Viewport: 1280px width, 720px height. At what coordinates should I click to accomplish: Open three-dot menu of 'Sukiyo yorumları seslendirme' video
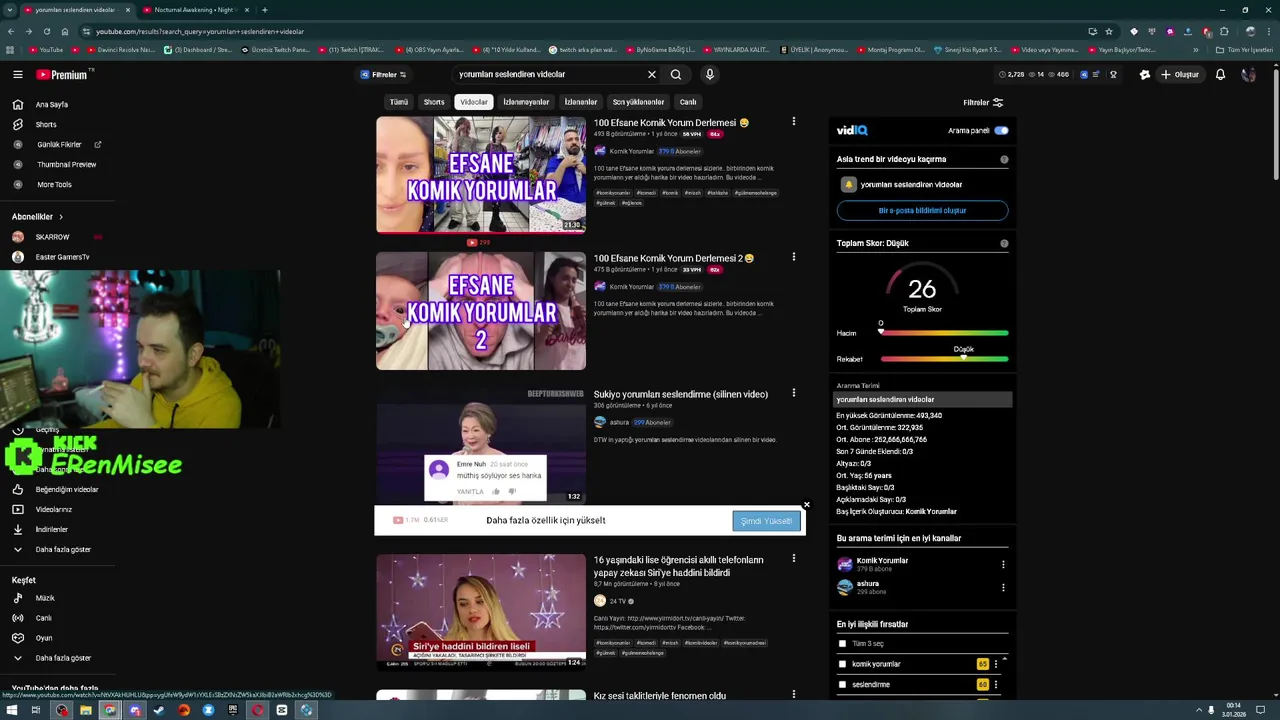coord(794,393)
